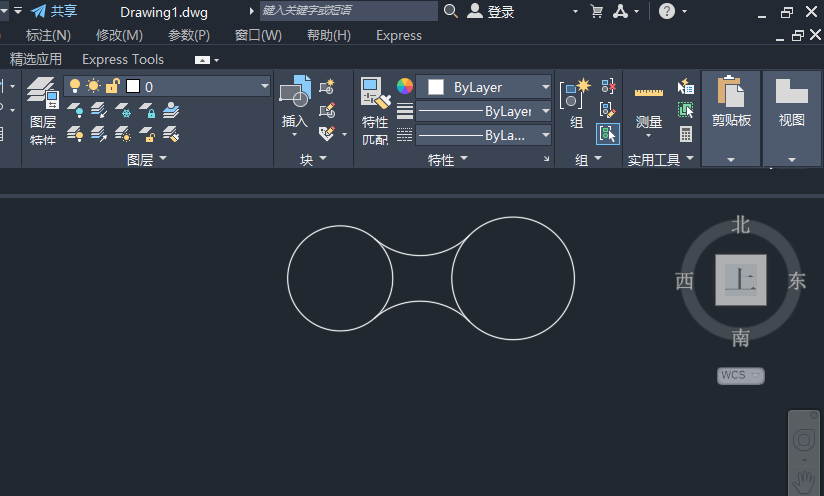Viewport: 824px width, 496px height.
Task: Open the linetype ByLa... dropdown
Action: coord(546,135)
